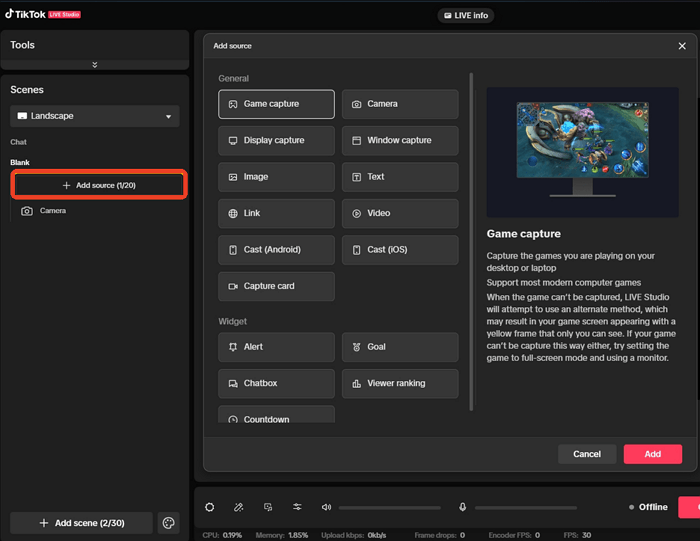Click the Scenes panel heading
Image resolution: width=700 pixels, height=541 pixels.
pyautogui.click(x=27, y=90)
